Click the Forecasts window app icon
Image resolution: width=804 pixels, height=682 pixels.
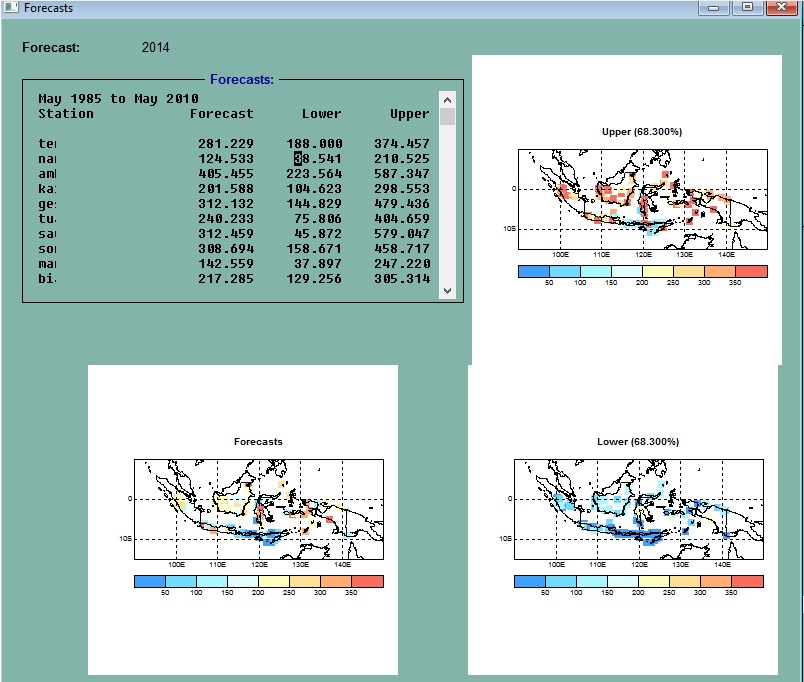(11, 8)
